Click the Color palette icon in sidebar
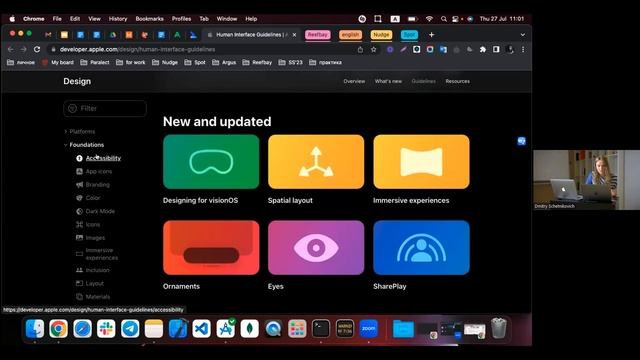 point(79,198)
